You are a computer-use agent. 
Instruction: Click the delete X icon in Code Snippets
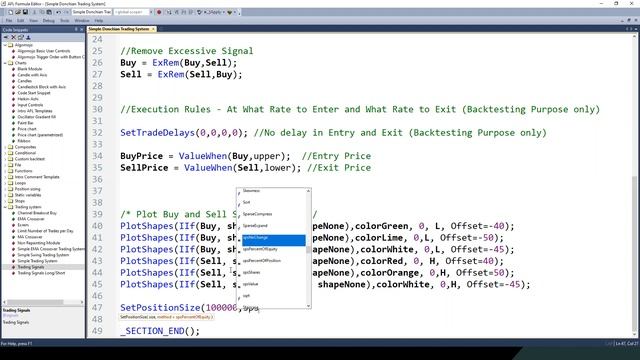13,37
